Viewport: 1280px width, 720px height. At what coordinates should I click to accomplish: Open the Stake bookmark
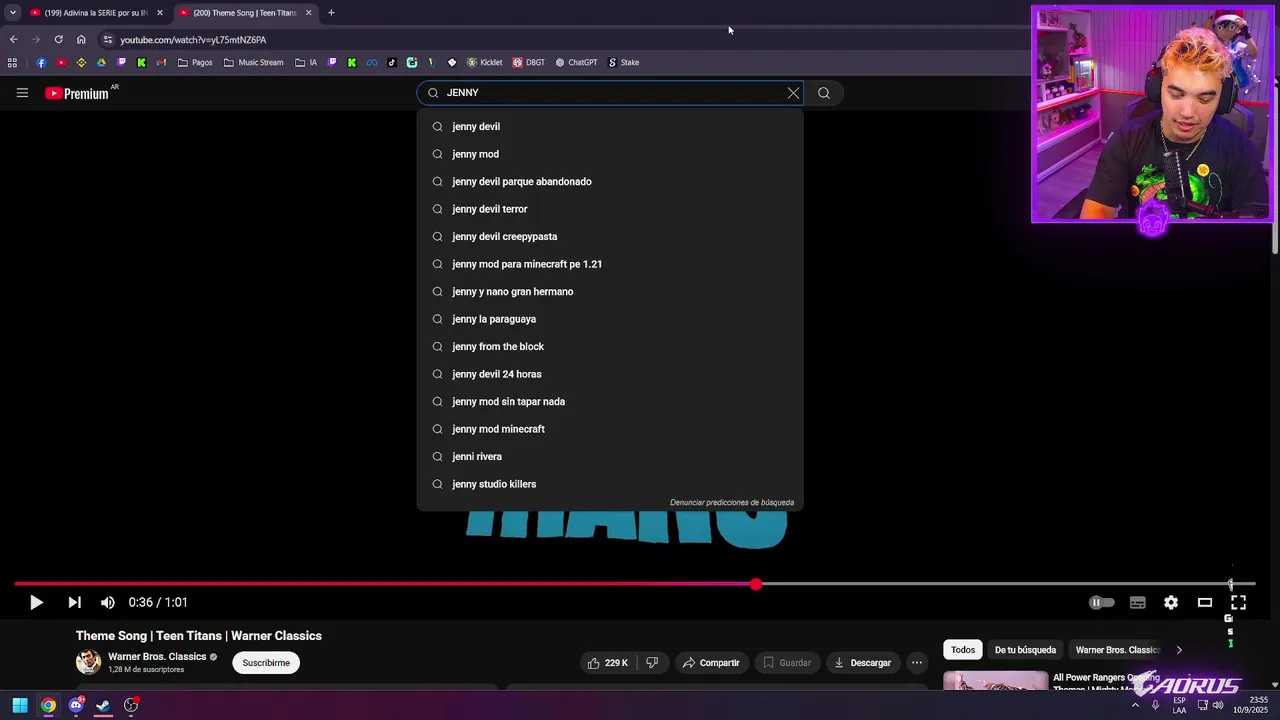click(x=623, y=62)
